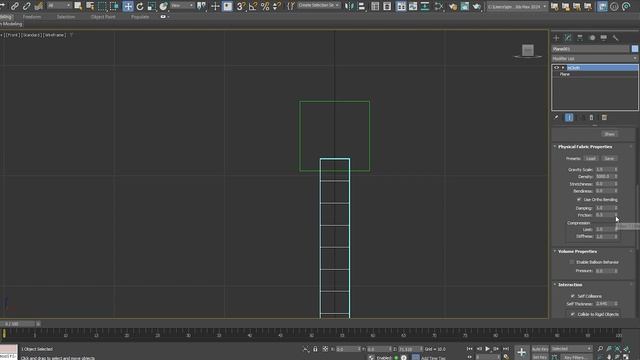Click the Play Animation button
The width and height of the screenshot is (640, 360).
[x=487, y=349]
